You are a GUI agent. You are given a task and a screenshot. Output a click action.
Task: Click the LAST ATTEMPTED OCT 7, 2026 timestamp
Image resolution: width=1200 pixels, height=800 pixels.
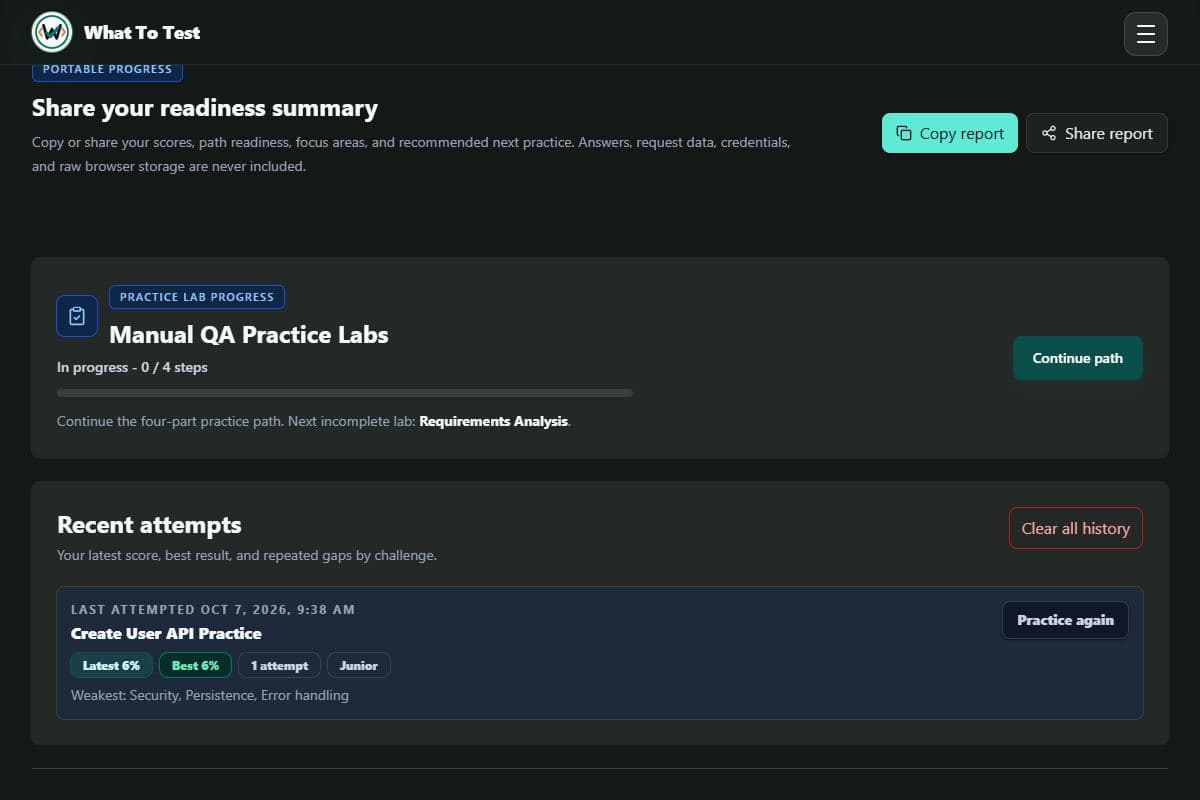coord(213,609)
